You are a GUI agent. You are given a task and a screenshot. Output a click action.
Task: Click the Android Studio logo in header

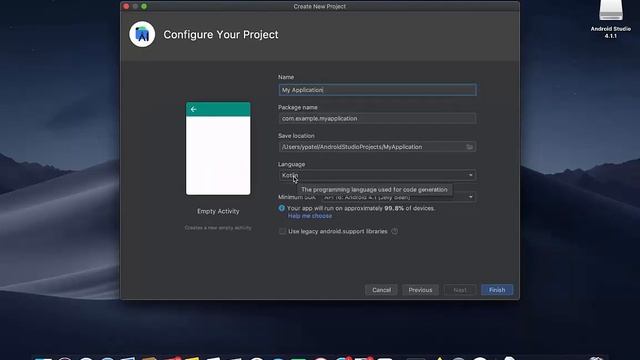[142, 34]
